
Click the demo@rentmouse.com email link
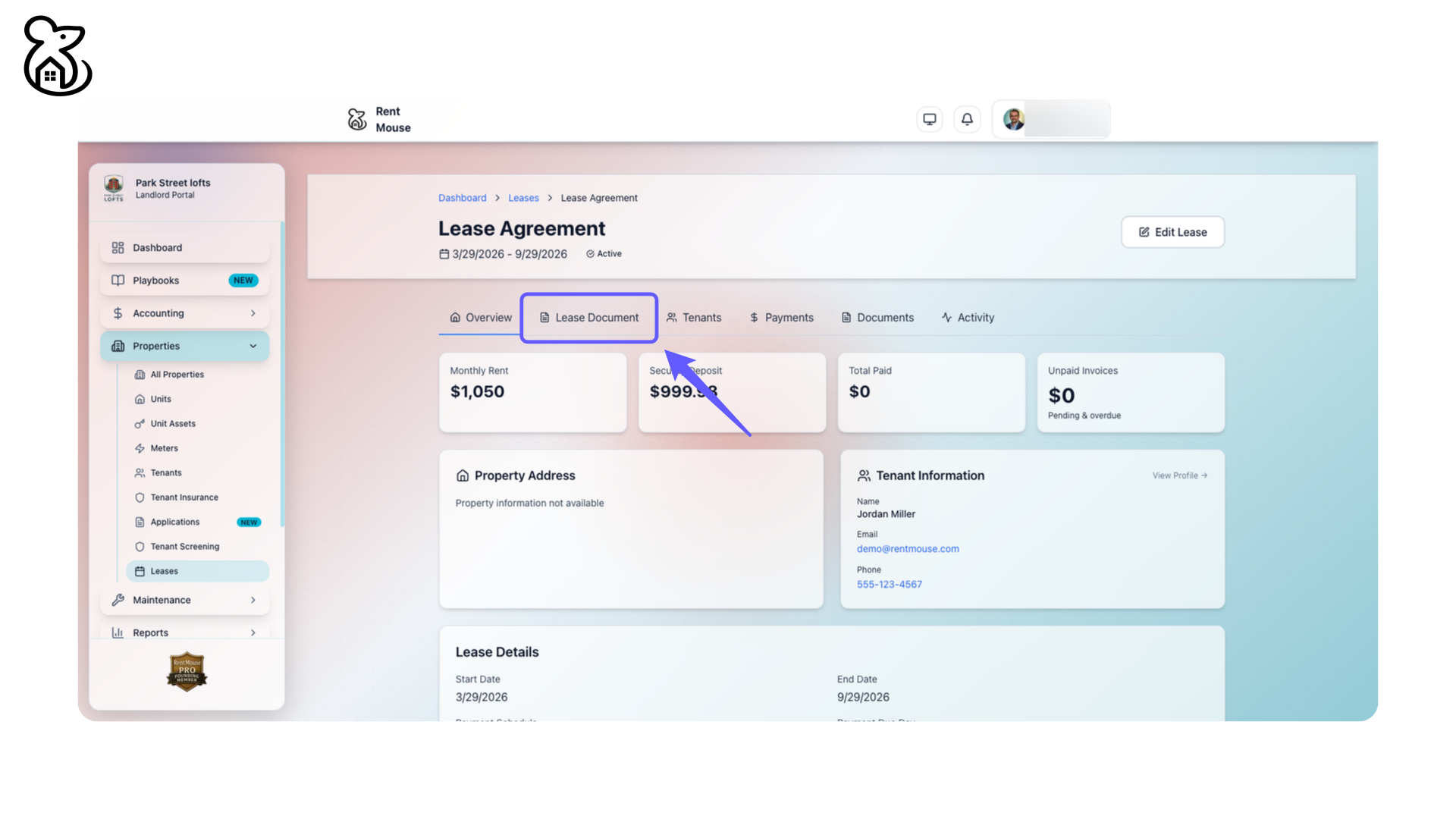coord(908,549)
